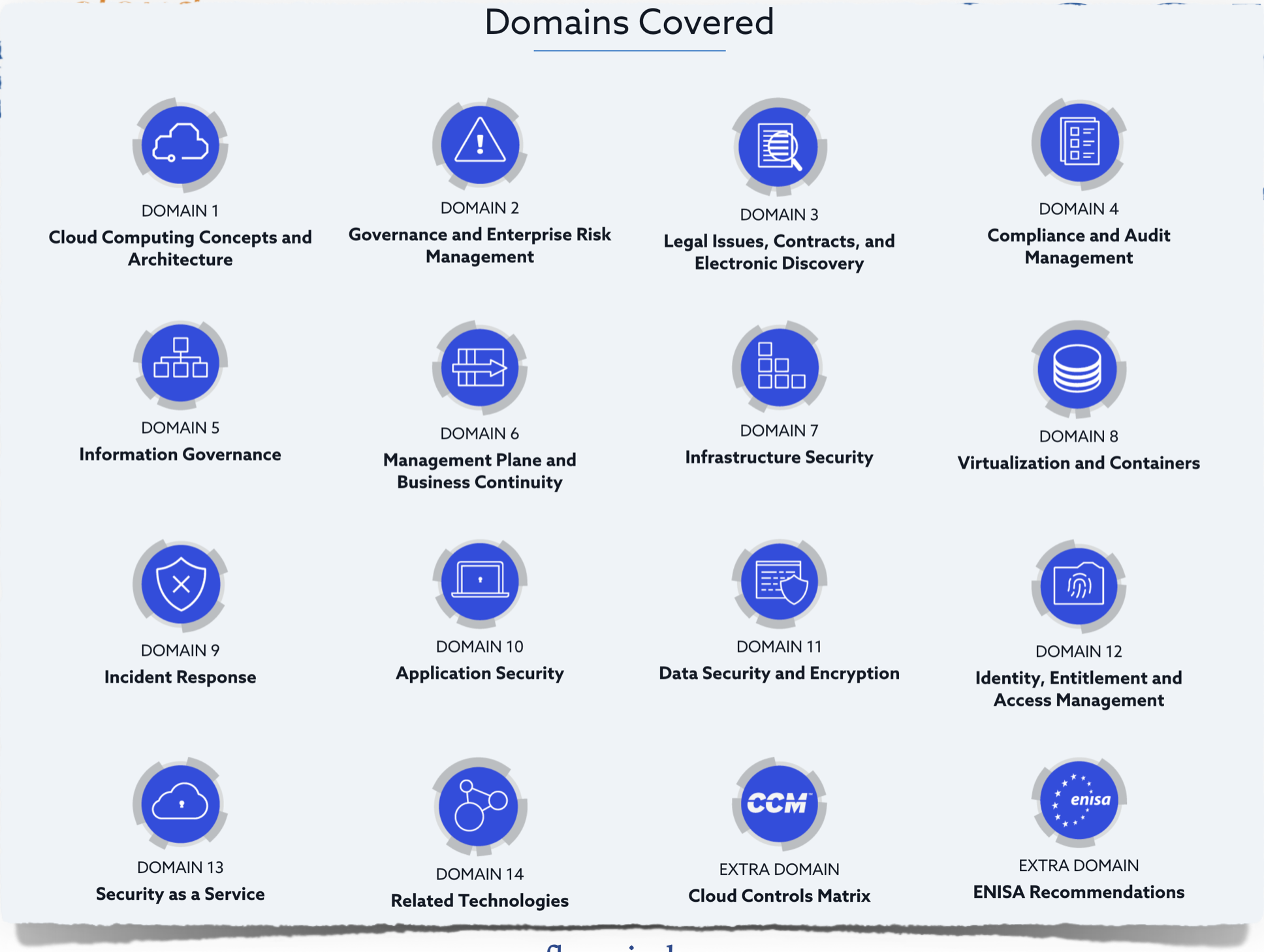Click the "DOMAIN 9" label
Screen dimensions: 1264x952
[x=180, y=650]
